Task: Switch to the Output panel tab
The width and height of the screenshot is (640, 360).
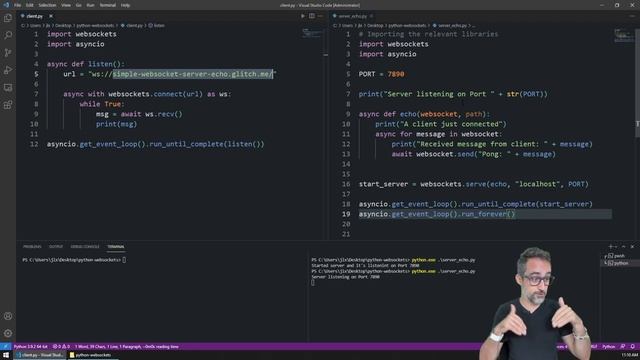Action: [x=56, y=247]
